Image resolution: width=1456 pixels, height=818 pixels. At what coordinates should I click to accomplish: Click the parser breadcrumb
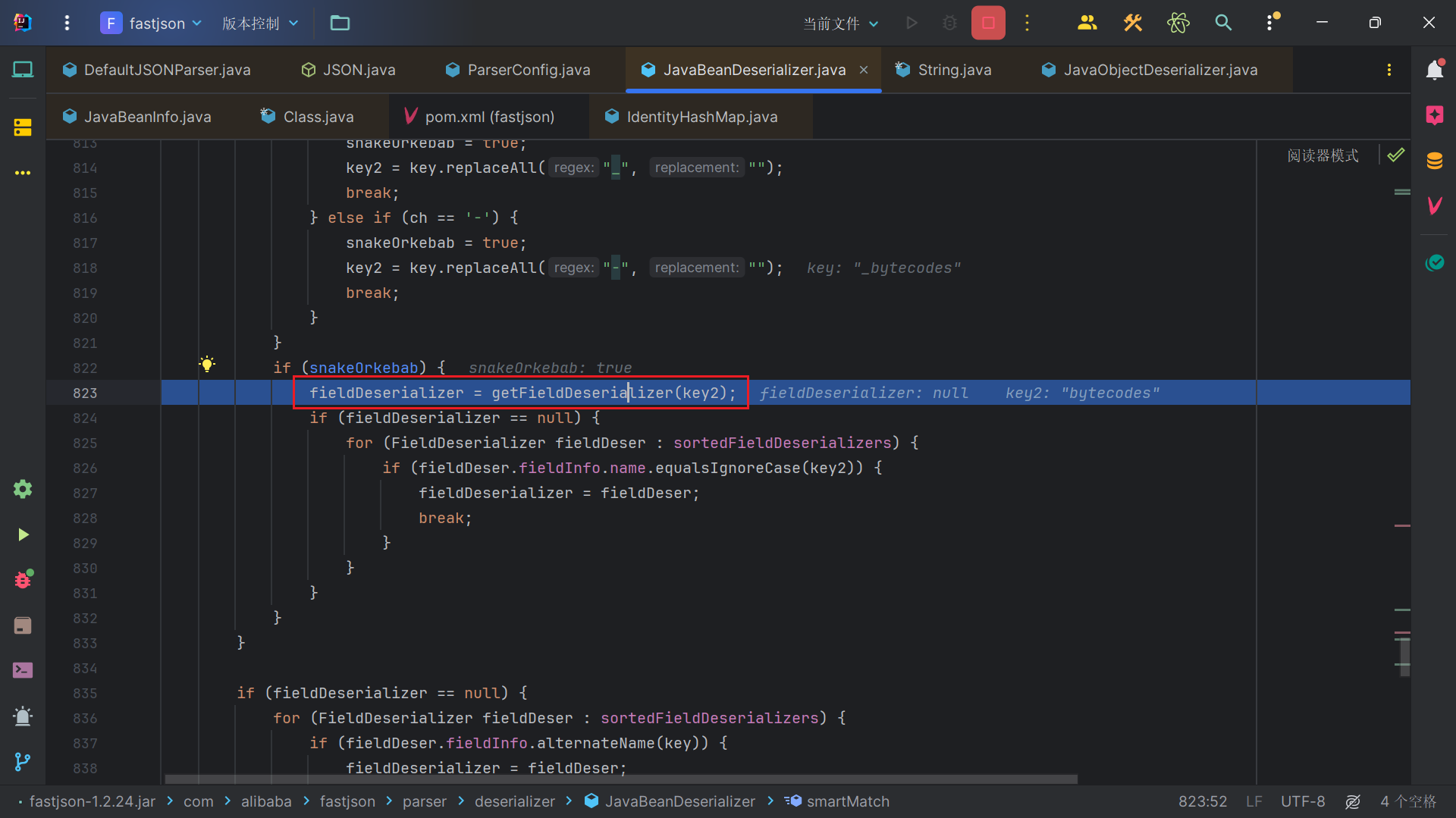(425, 801)
